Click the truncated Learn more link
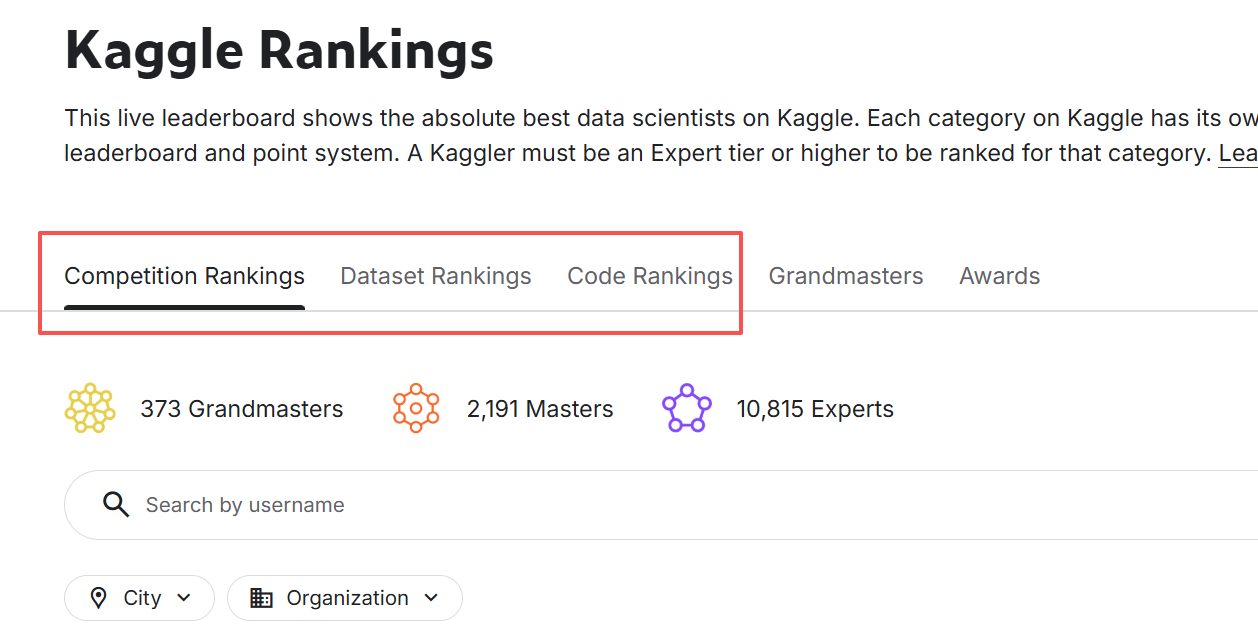The width and height of the screenshot is (1258, 632). coord(1237,154)
